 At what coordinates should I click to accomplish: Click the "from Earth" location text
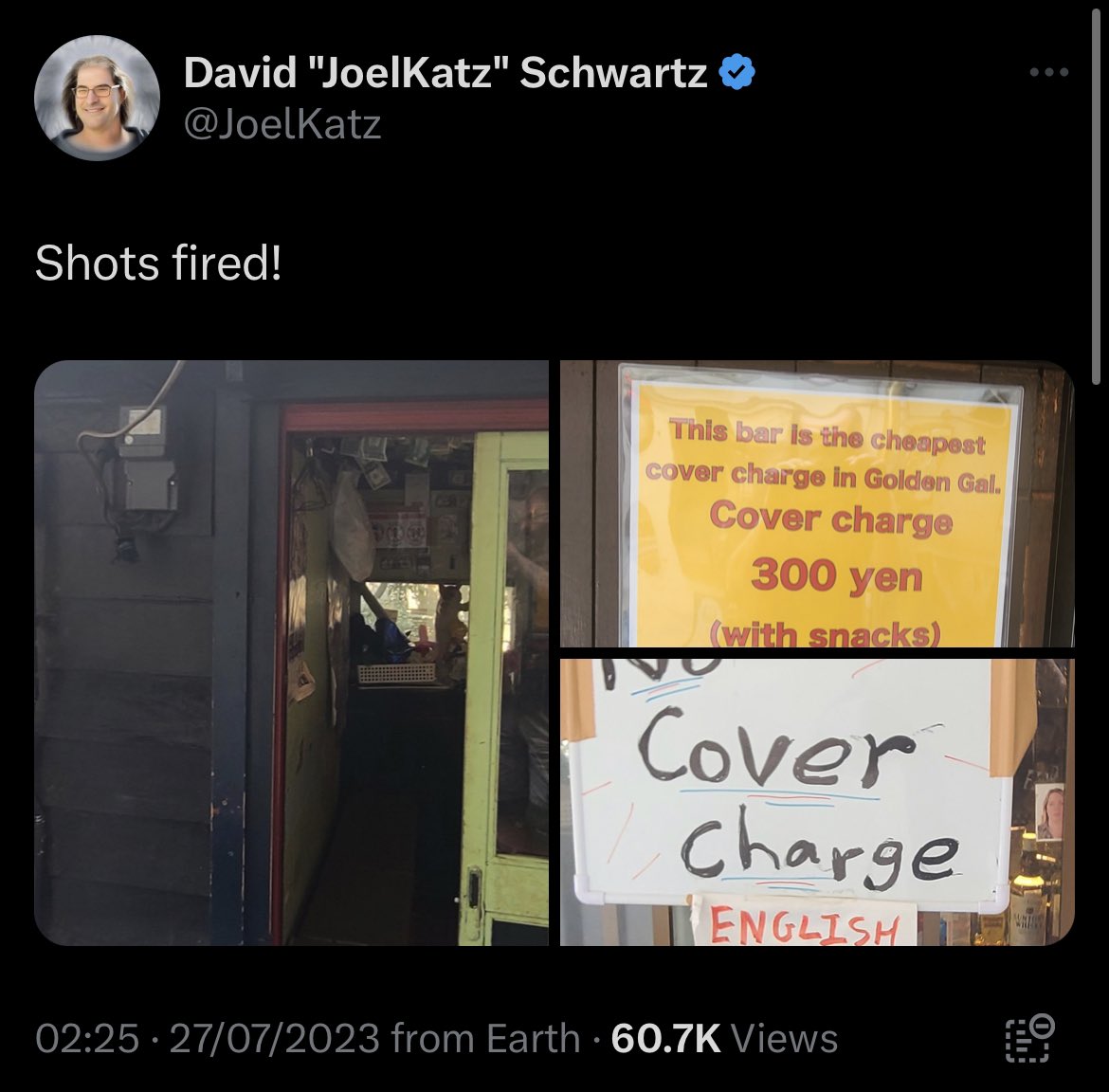(485, 1038)
